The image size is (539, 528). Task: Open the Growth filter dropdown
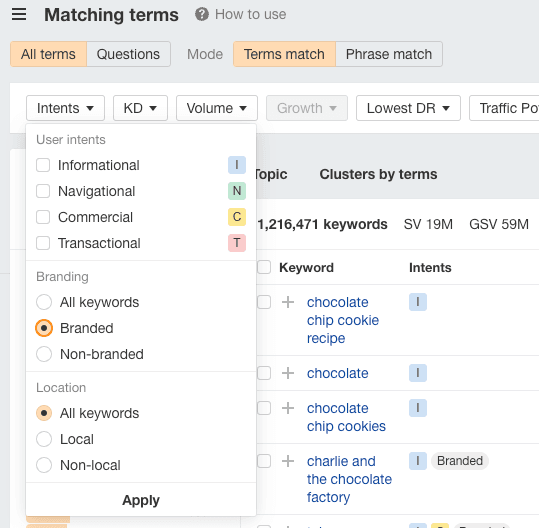pos(307,108)
